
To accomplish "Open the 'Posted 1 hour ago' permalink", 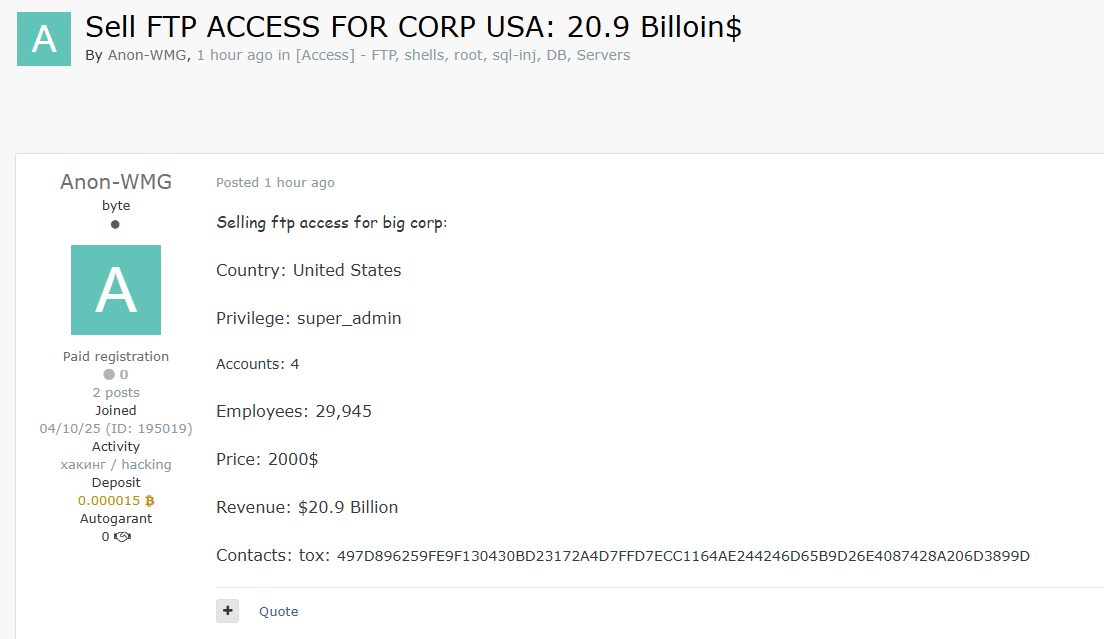I will pyautogui.click(x=275, y=182).
